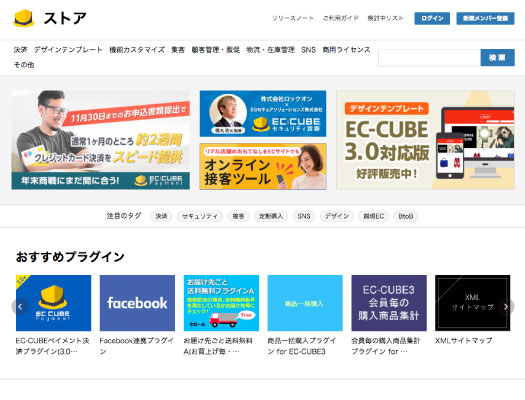Open the SNS category in navigation

[x=308, y=50]
